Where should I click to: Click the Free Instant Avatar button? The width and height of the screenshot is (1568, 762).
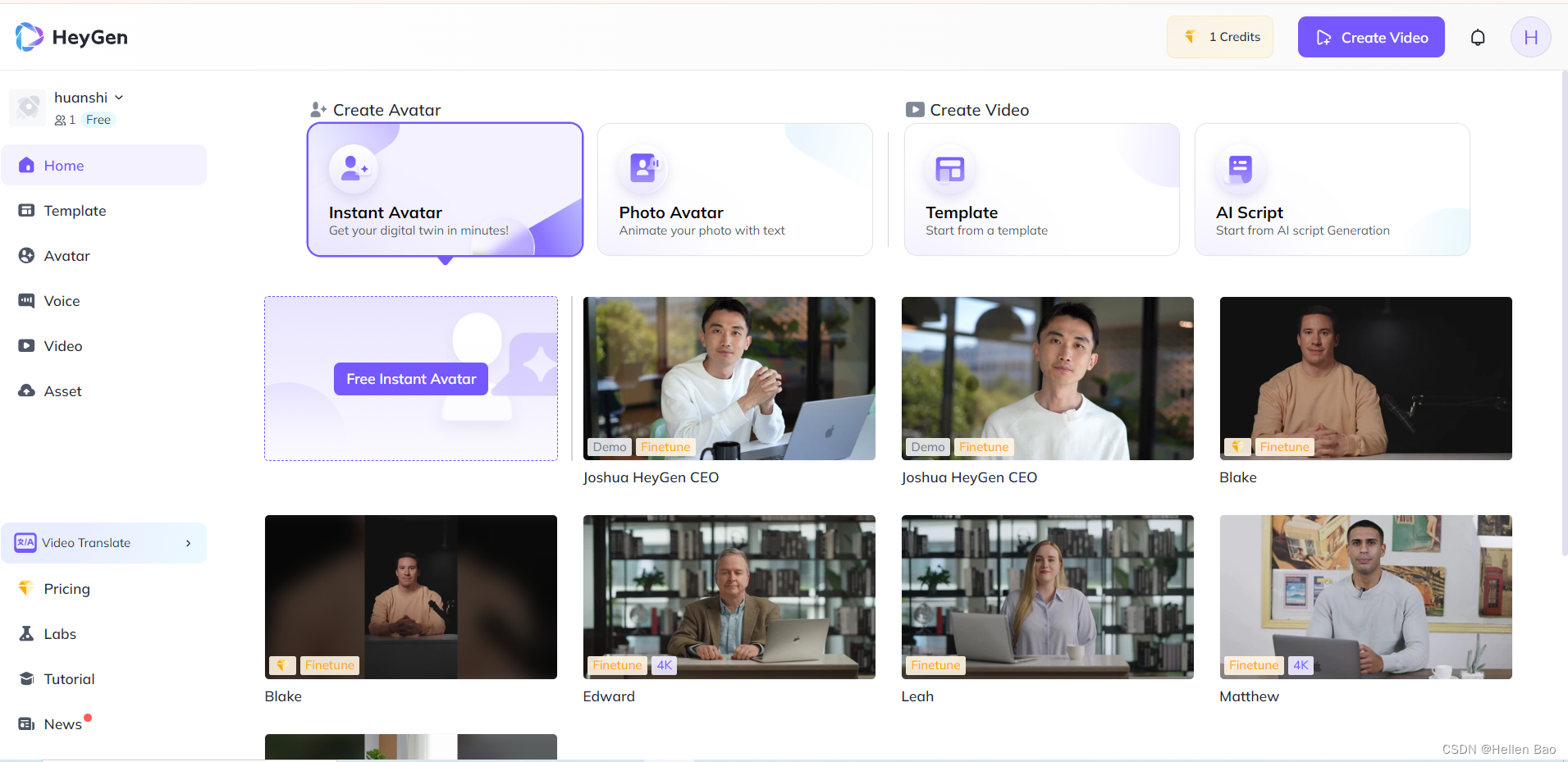(x=411, y=379)
